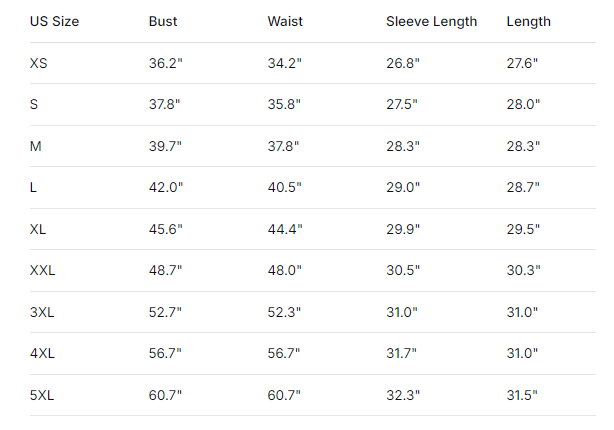
Task: Click the S size row label
Action: 34,104
